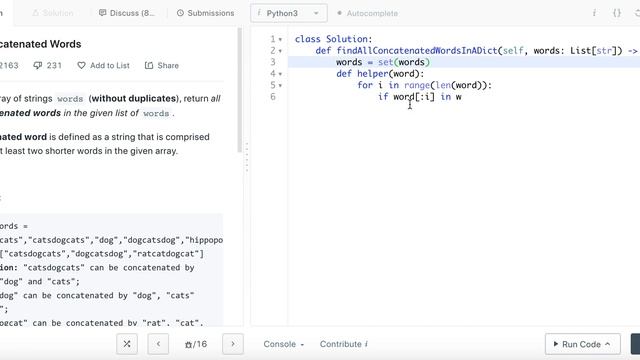Go to the previous problem
640x360 pixels.
pyautogui.click(x=158, y=344)
